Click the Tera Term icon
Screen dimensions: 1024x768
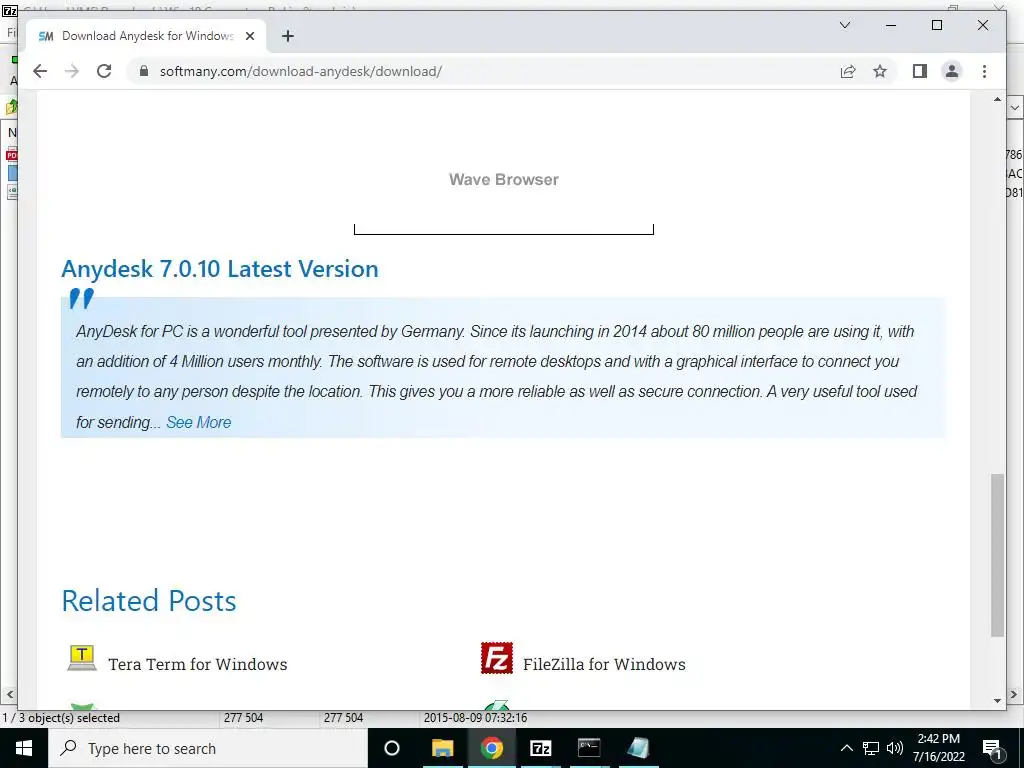(82, 658)
